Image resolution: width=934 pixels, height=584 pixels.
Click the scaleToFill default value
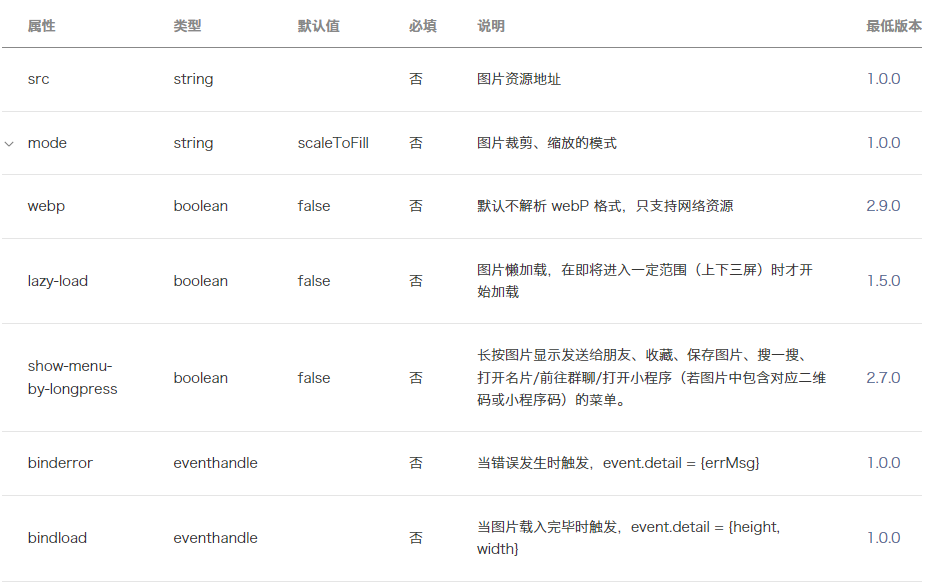333,143
